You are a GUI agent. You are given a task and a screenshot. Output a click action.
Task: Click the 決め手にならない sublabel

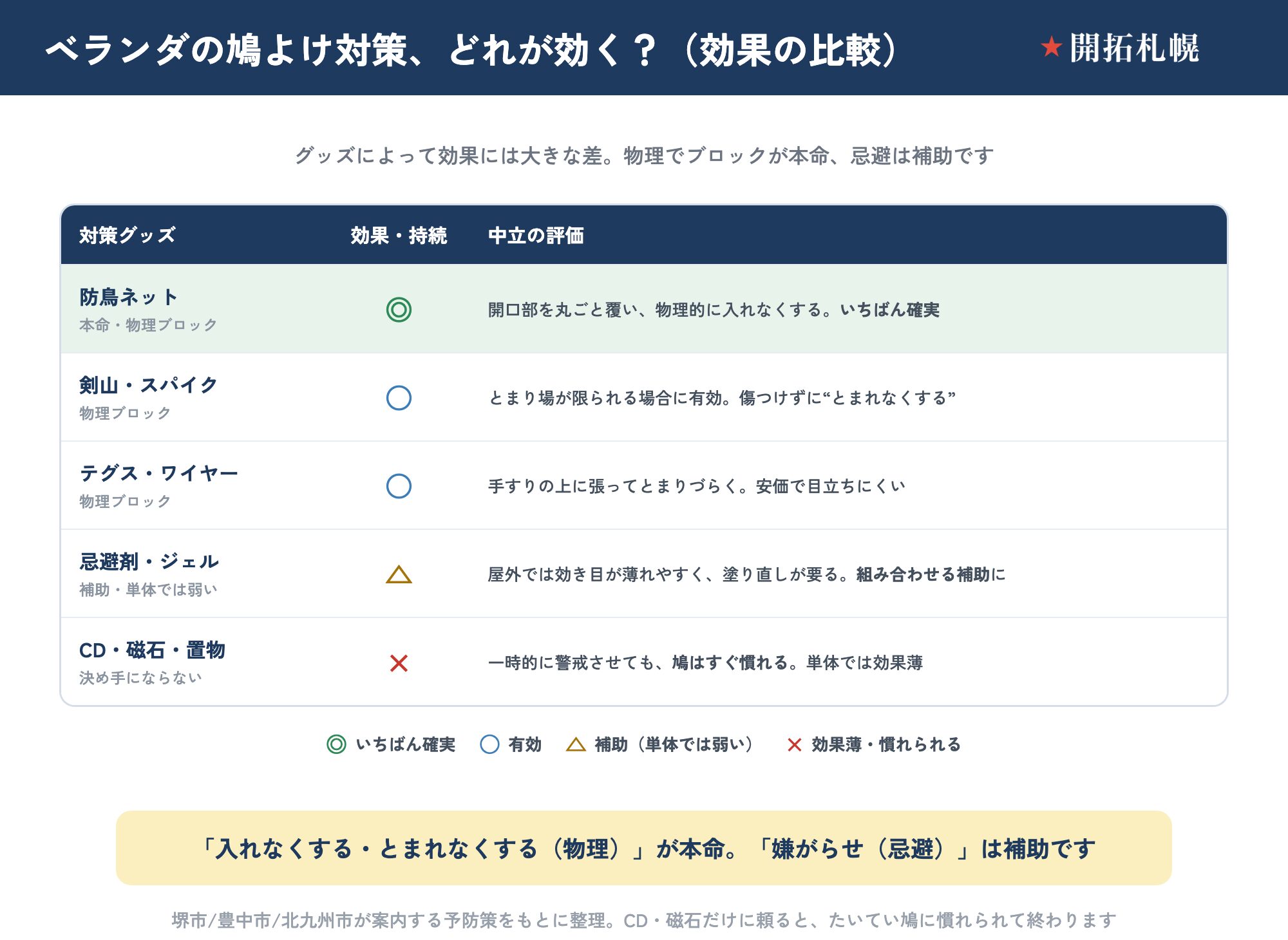pos(140,678)
